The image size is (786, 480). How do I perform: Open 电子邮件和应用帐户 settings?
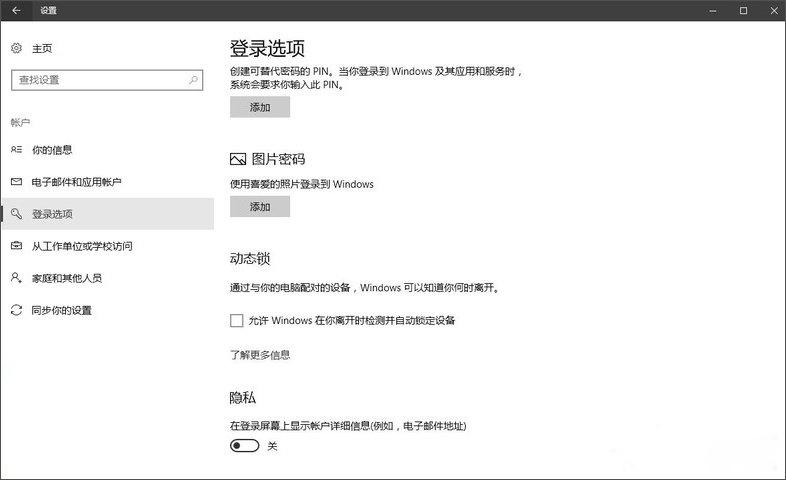pyautogui.click(x=76, y=182)
